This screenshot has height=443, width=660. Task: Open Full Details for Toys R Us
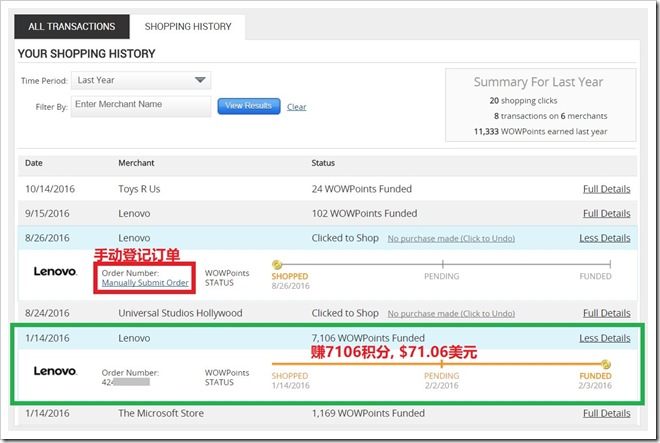coord(606,189)
